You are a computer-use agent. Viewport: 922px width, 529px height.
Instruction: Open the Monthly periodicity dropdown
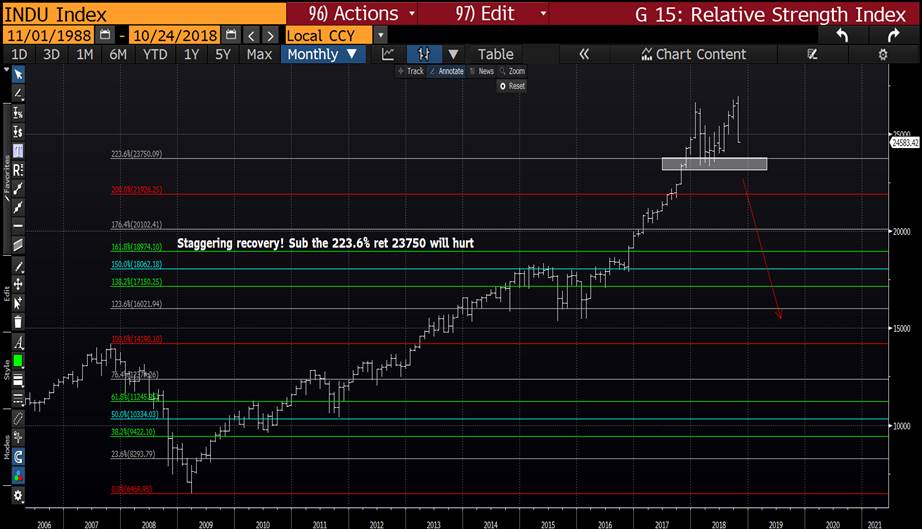(323, 55)
